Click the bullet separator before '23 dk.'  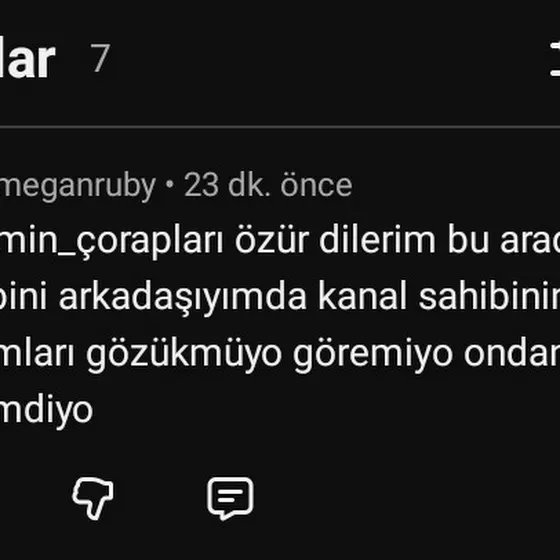click(170, 185)
